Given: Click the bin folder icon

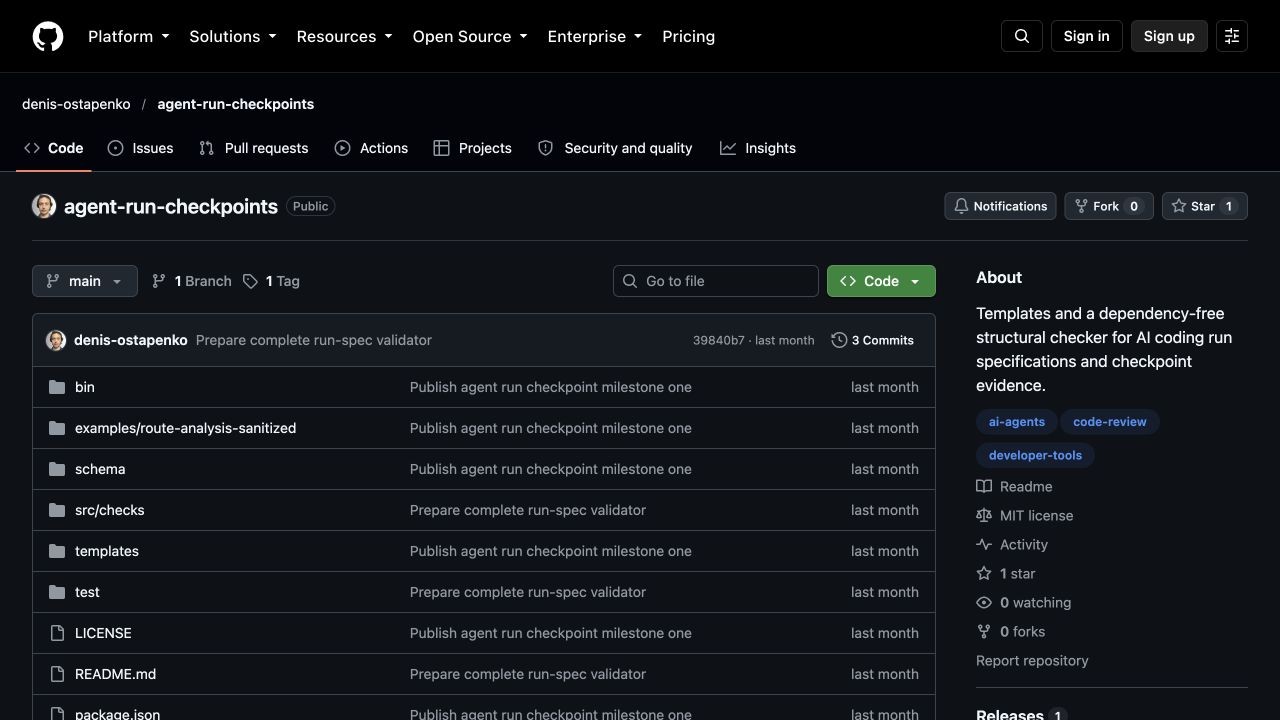Looking at the screenshot, I should (57, 387).
